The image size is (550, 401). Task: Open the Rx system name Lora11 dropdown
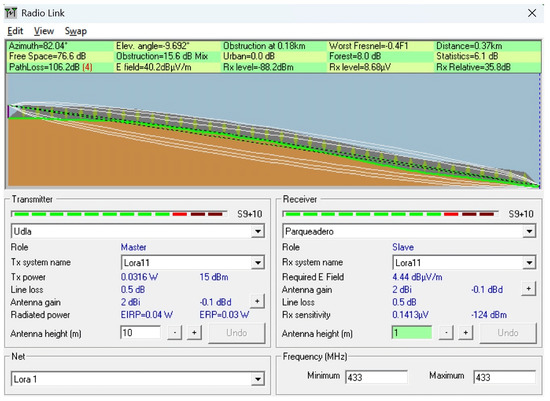pos(529,263)
